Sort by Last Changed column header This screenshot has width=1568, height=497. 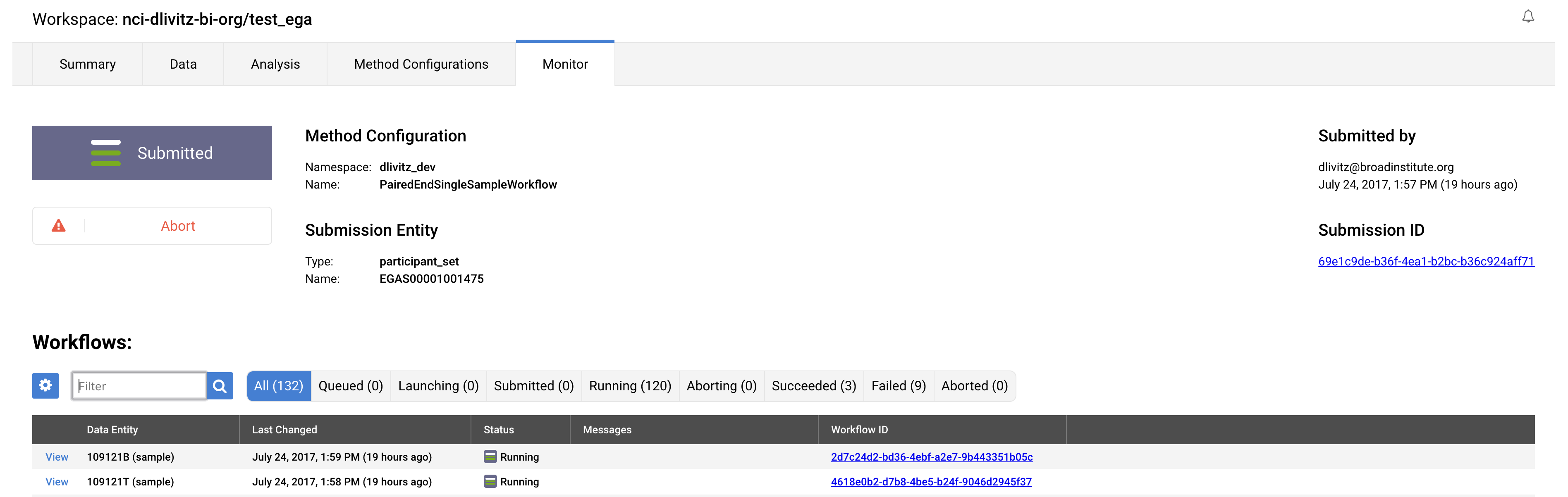pyautogui.click(x=284, y=430)
